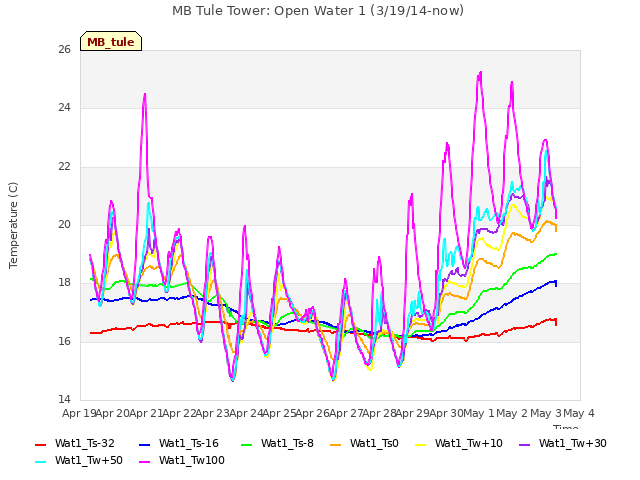
Task: Click the magenta peak near May 1
Action: [480, 73]
